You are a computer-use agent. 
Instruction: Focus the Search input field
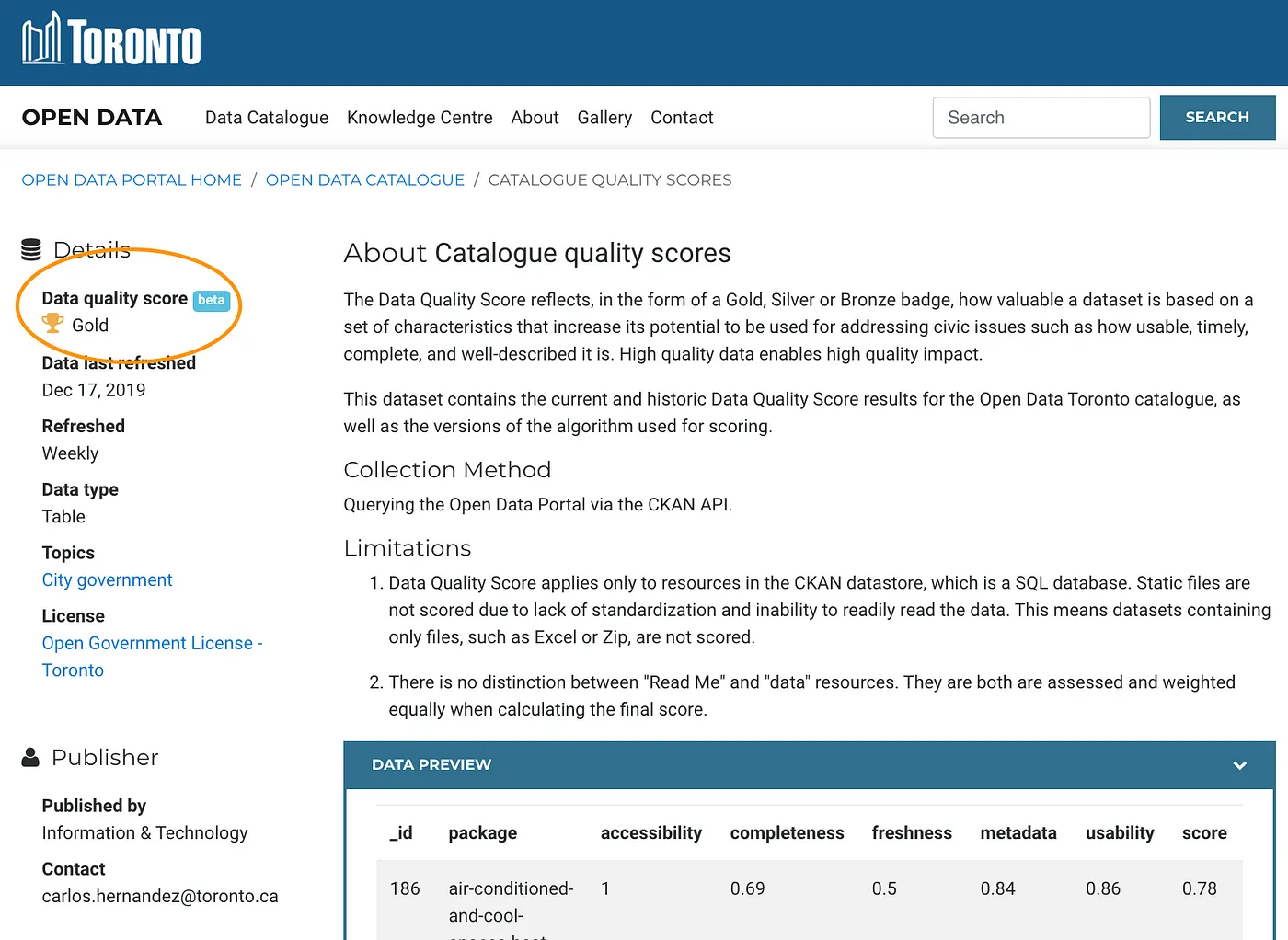pyautogui.click(x=1041, y=118)
